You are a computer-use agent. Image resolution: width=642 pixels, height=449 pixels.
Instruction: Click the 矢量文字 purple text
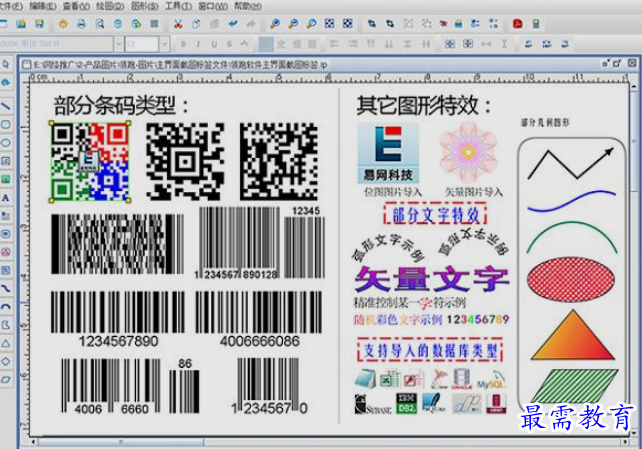tap(432, 278)
